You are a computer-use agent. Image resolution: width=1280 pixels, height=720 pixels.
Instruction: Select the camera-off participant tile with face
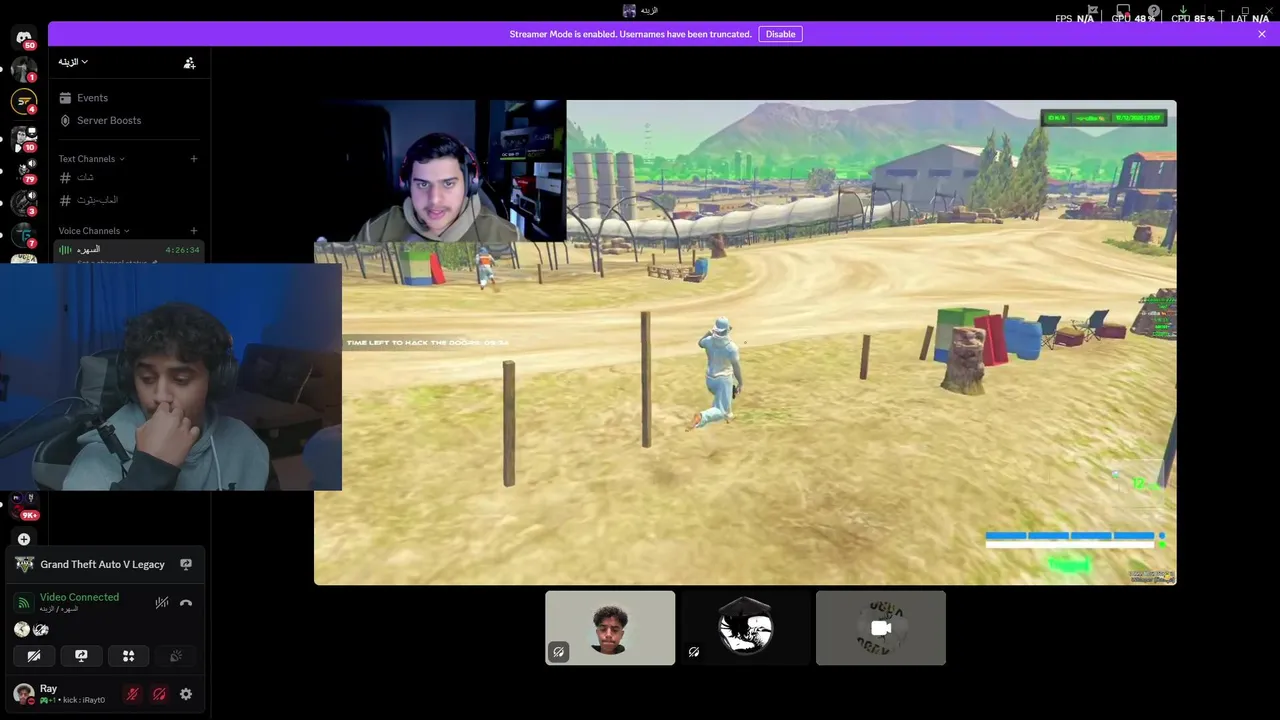click(610, 628)
